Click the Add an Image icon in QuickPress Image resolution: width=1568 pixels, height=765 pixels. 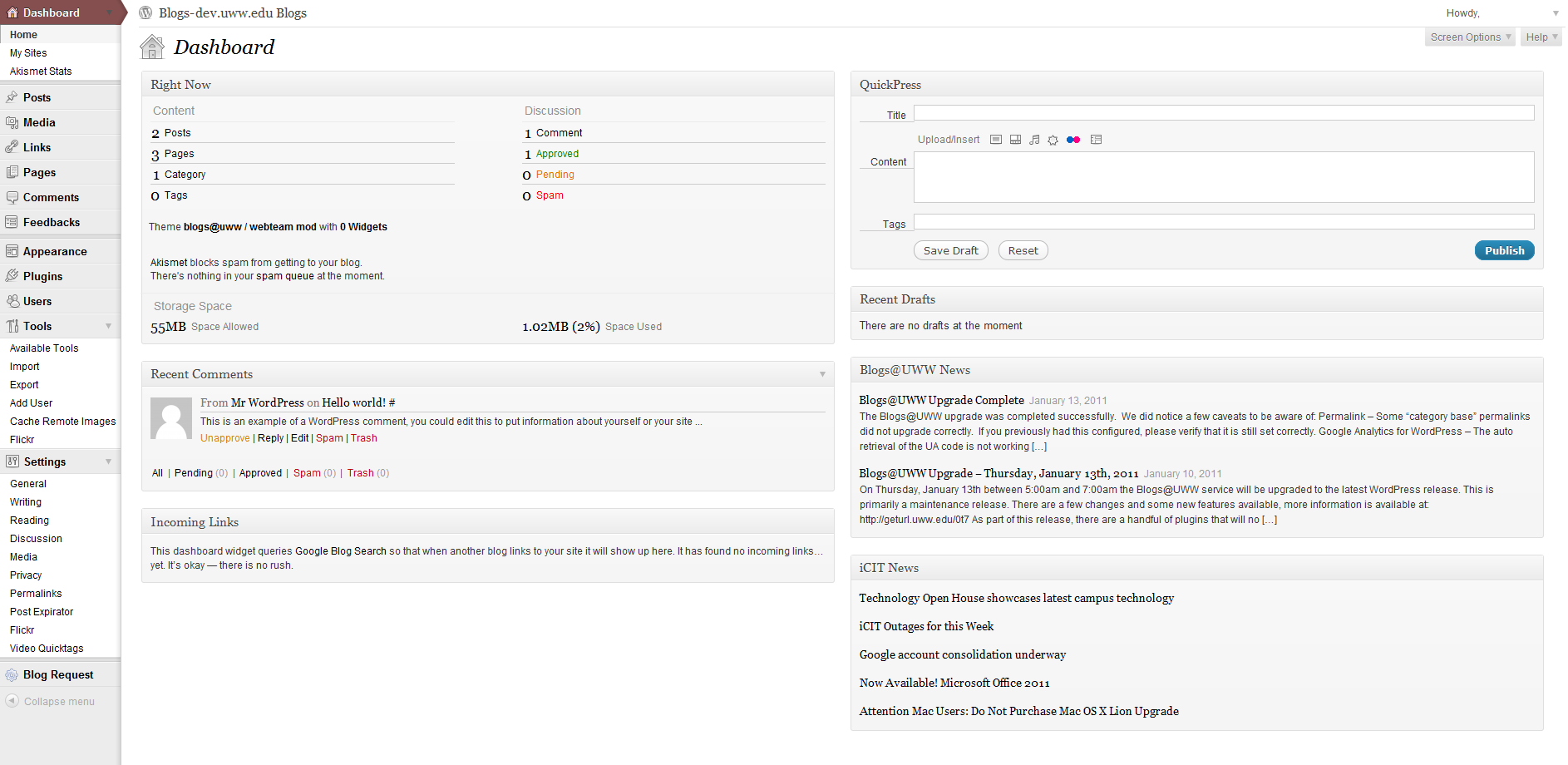(x=996, y=140)
